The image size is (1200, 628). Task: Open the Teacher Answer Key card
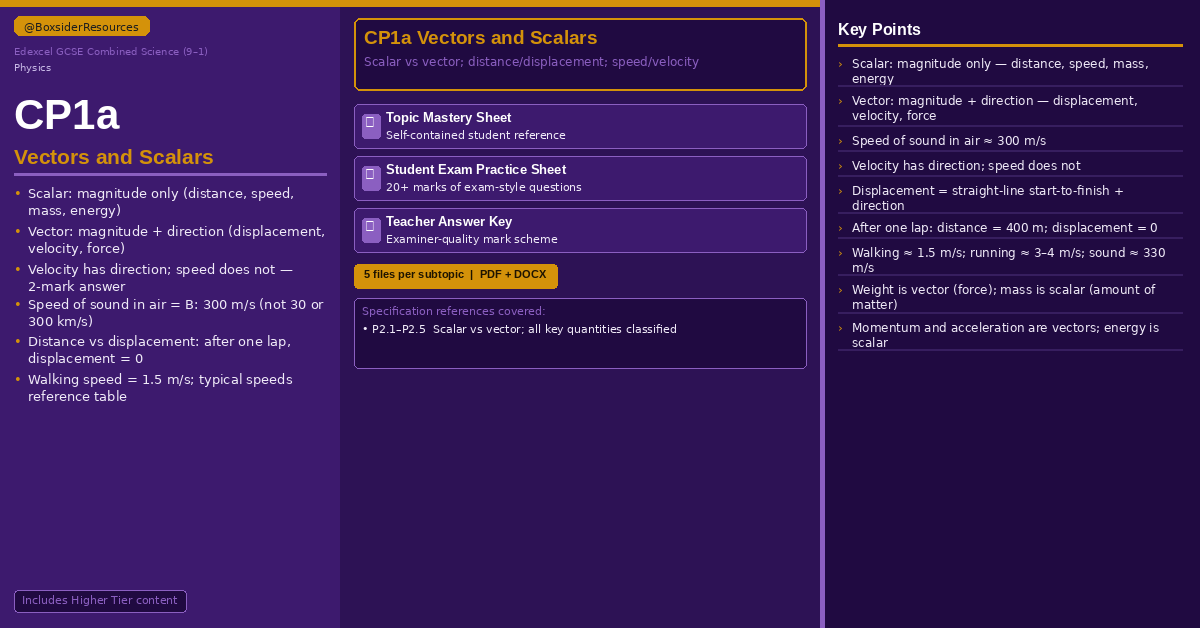[580, 230]
